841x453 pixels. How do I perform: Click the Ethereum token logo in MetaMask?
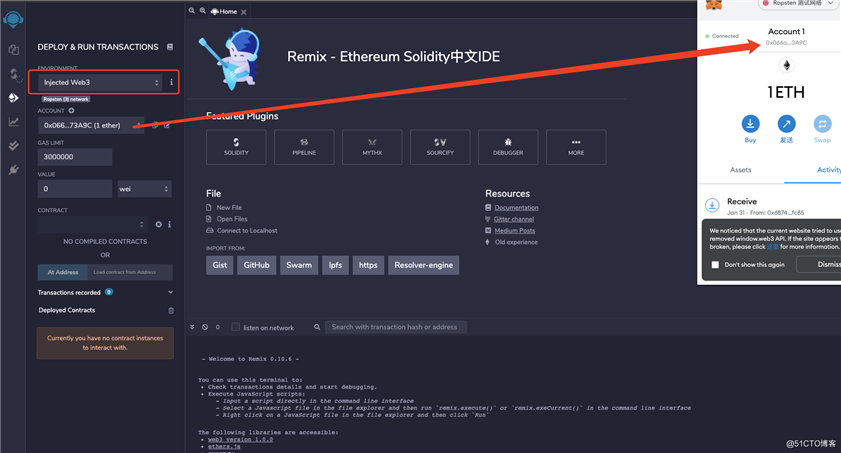click(787, 65)
